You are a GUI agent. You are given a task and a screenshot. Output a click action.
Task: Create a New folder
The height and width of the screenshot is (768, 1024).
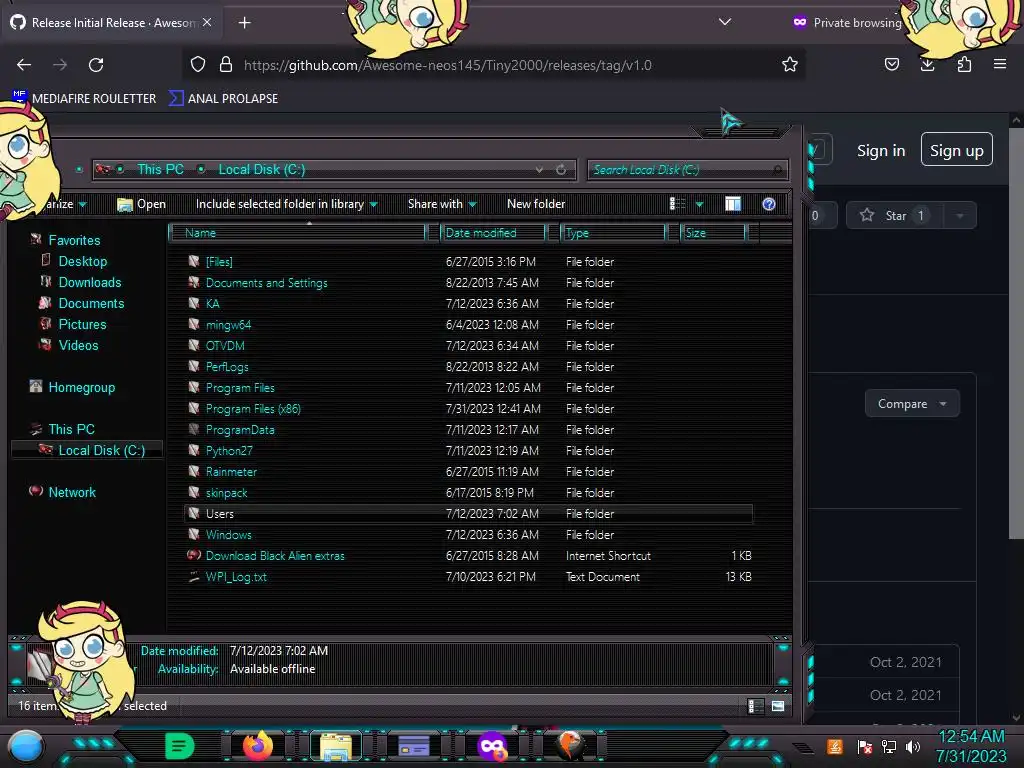pos(536,204)
